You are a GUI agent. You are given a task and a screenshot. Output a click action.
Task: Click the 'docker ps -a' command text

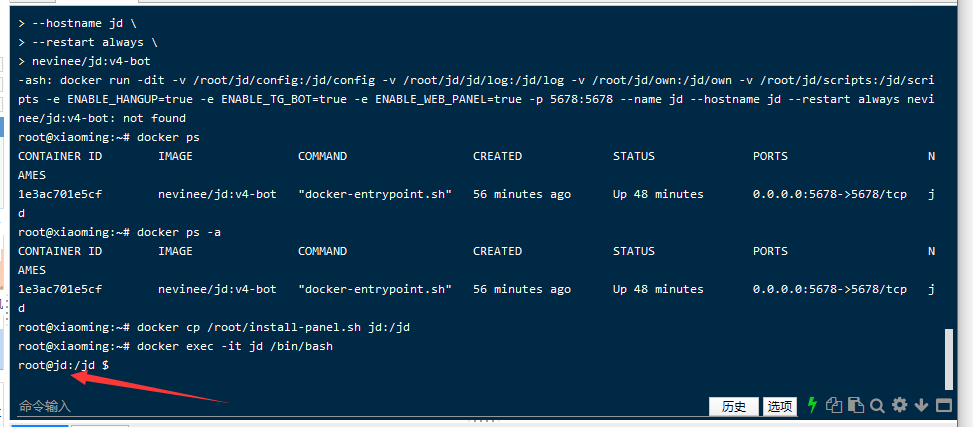click(180, 232)
